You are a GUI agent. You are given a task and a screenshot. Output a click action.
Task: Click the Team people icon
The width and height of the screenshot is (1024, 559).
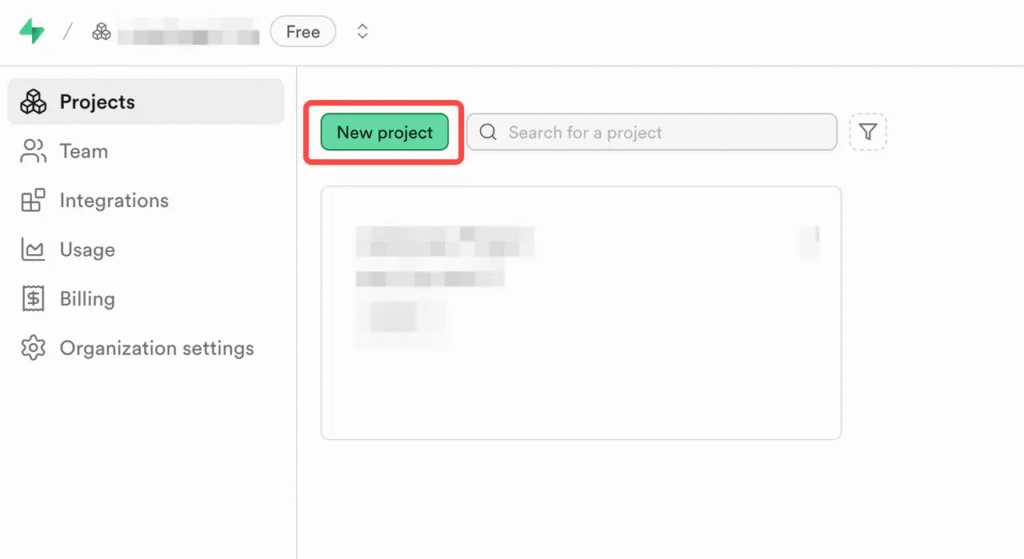pos(33,151)
